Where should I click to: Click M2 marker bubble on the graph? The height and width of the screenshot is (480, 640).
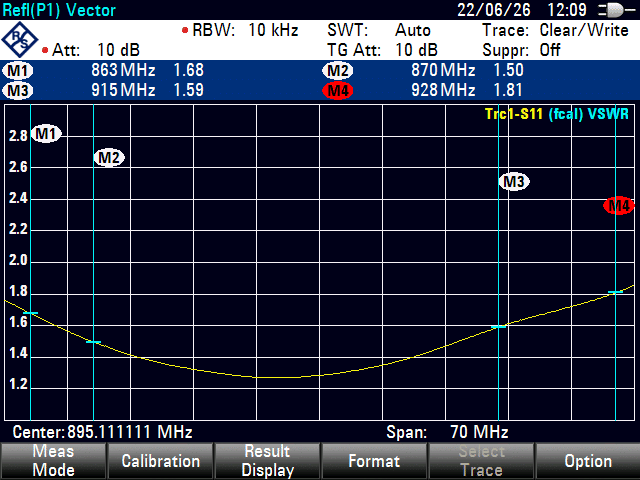[109, 158]
